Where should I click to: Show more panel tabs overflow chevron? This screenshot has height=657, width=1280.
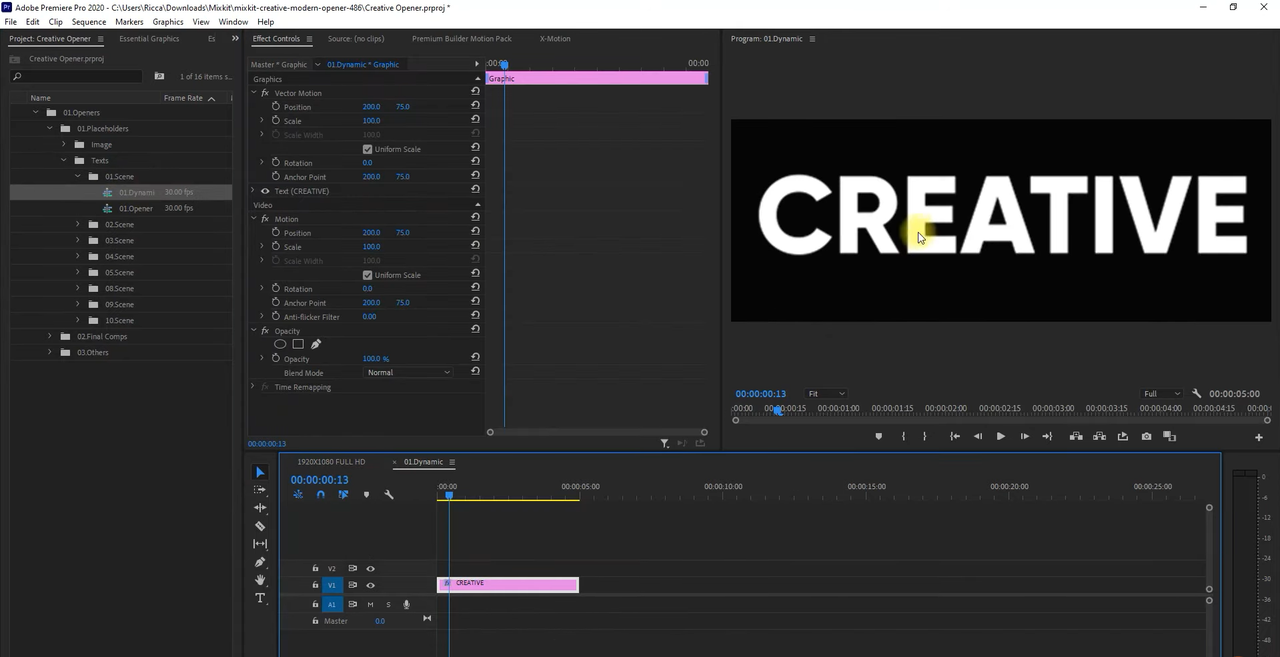[236, 39]
